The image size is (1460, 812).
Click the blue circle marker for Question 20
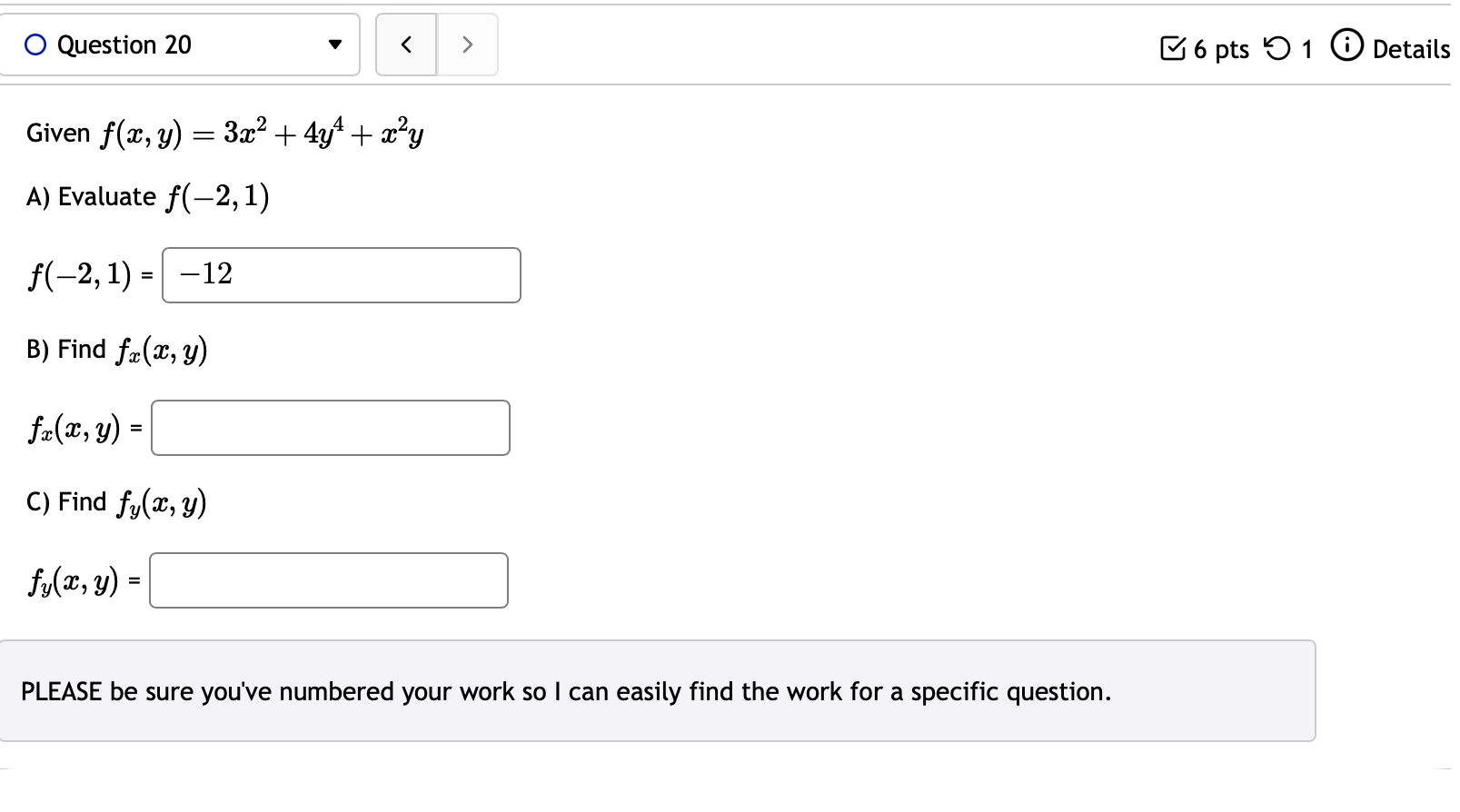35,44
